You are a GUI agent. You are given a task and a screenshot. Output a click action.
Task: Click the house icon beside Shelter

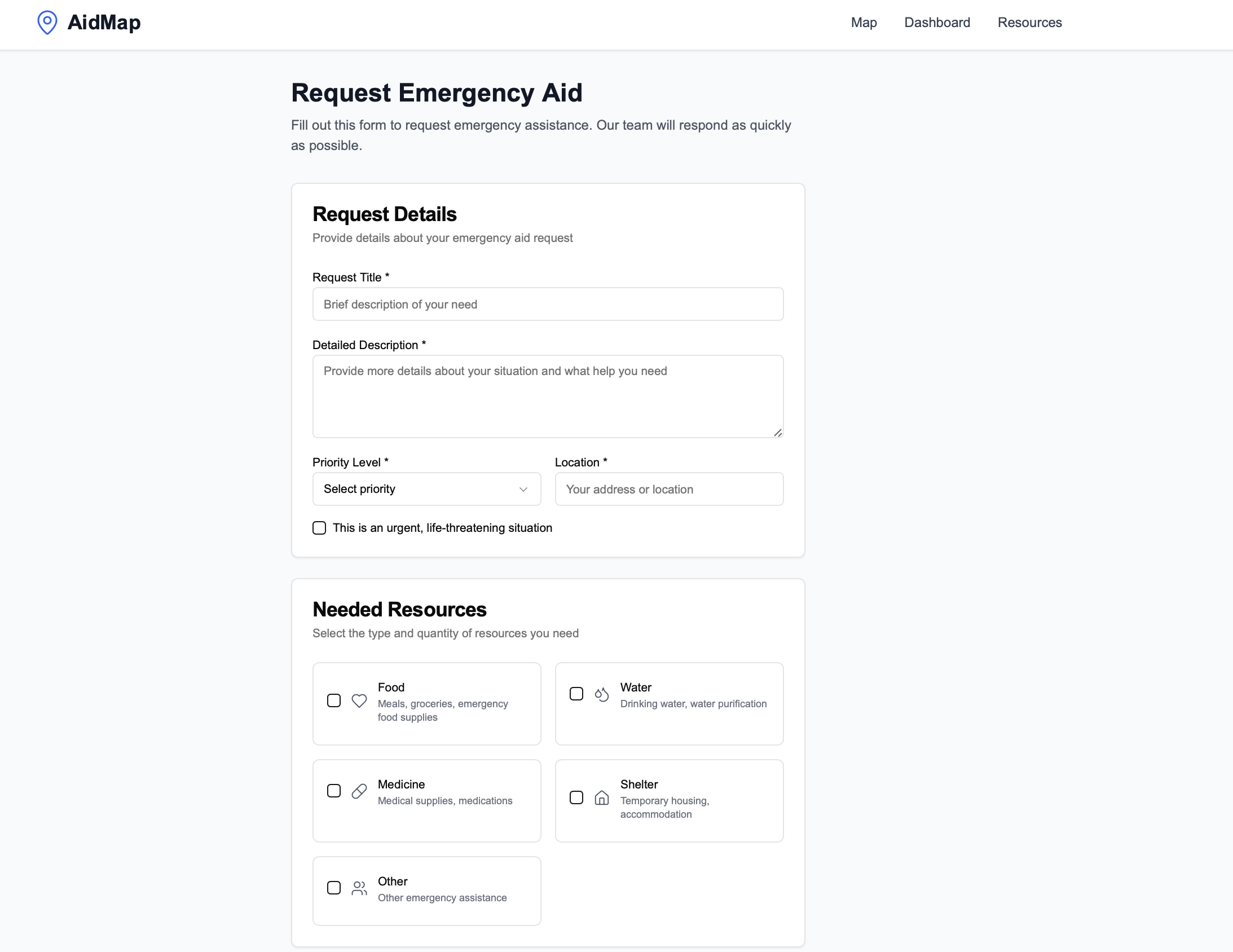click(601, 797)
